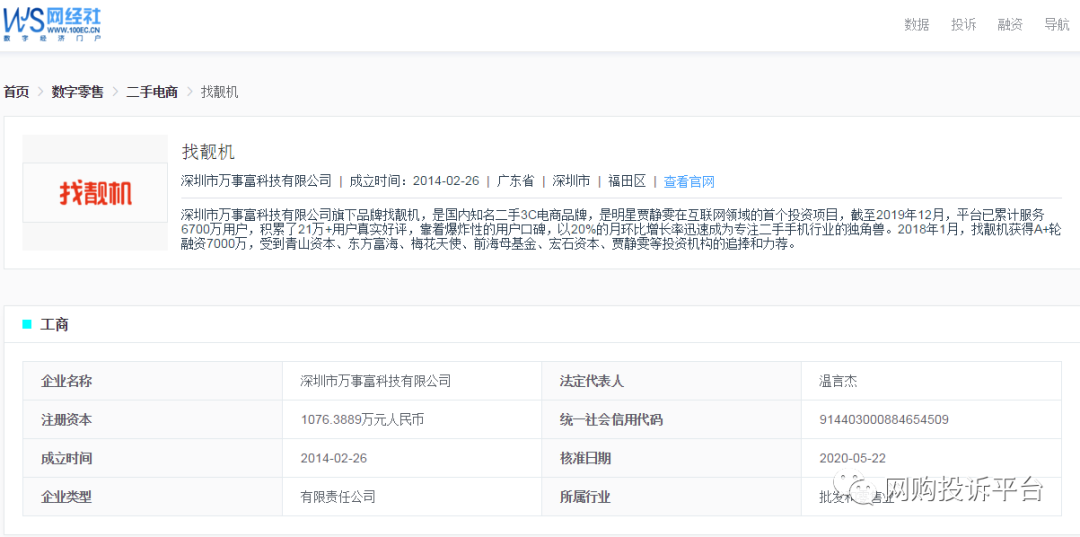1080x537 pixels.
Task: Click 广东省 location text
Action: 515,182
